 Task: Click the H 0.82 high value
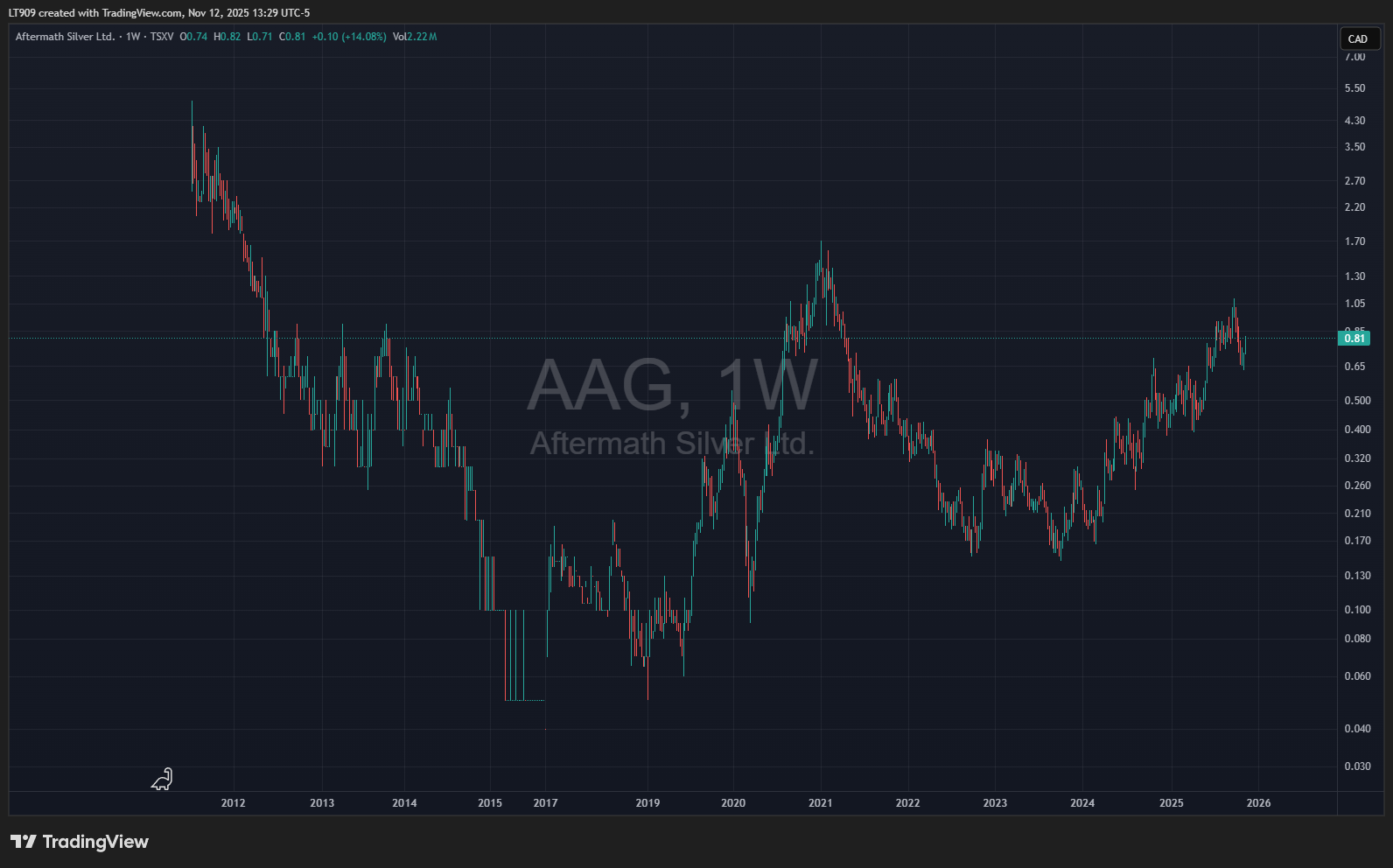[227, 37]
